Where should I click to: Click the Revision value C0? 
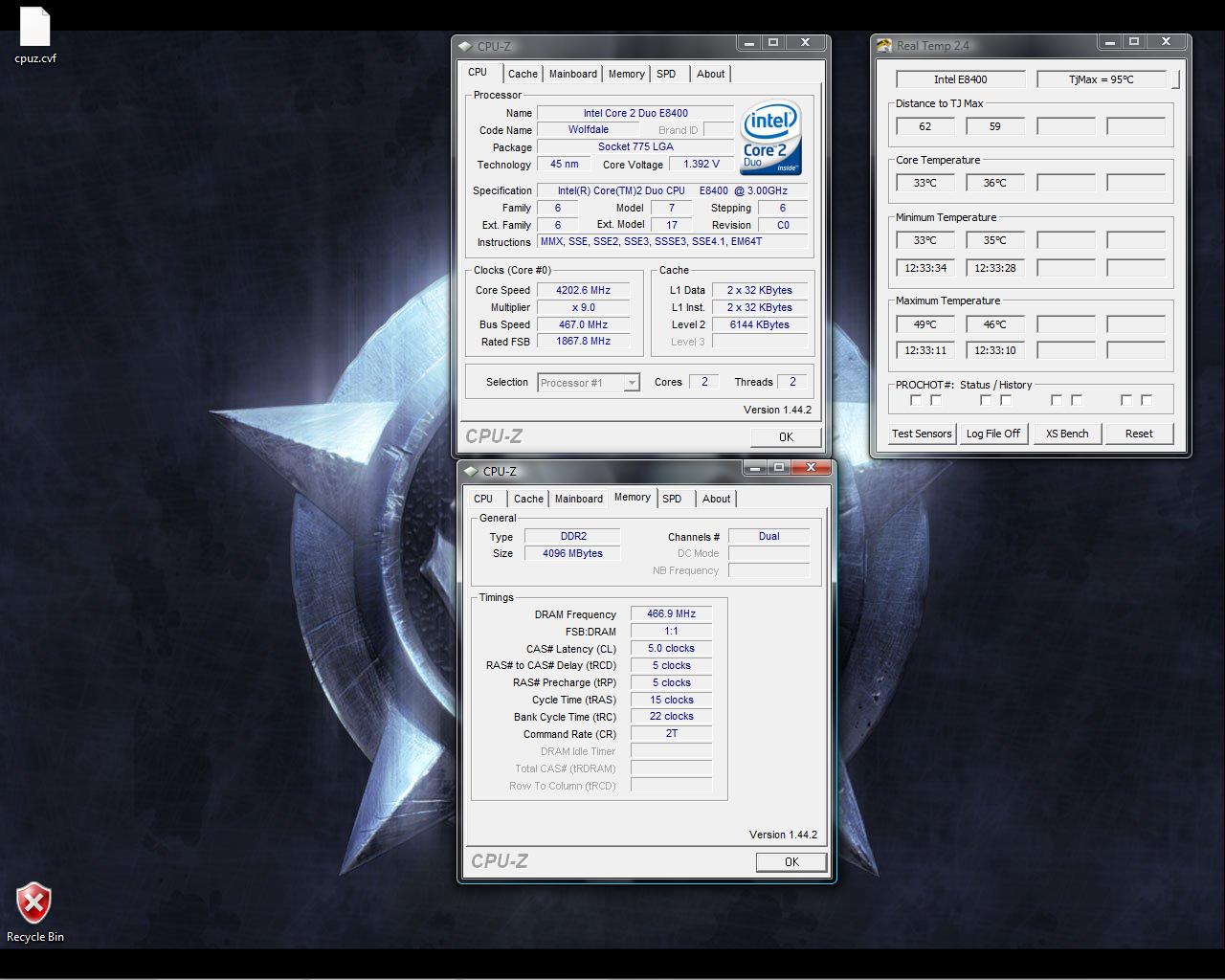point(783,225)
